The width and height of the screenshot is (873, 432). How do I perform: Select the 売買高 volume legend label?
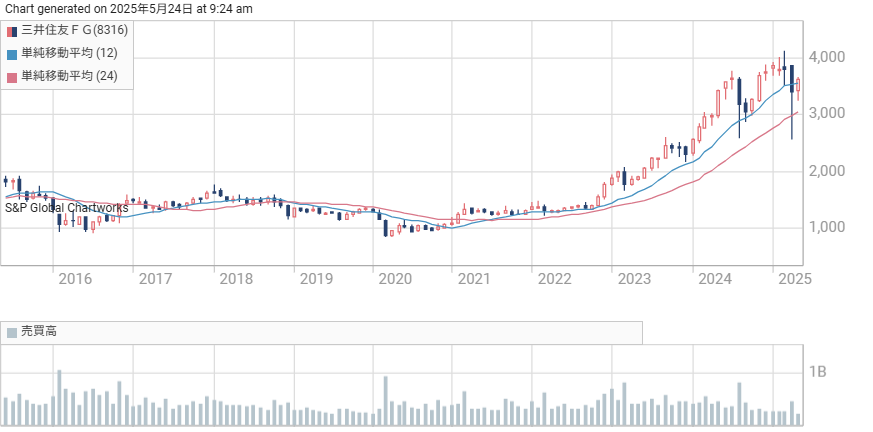point(38,332)
